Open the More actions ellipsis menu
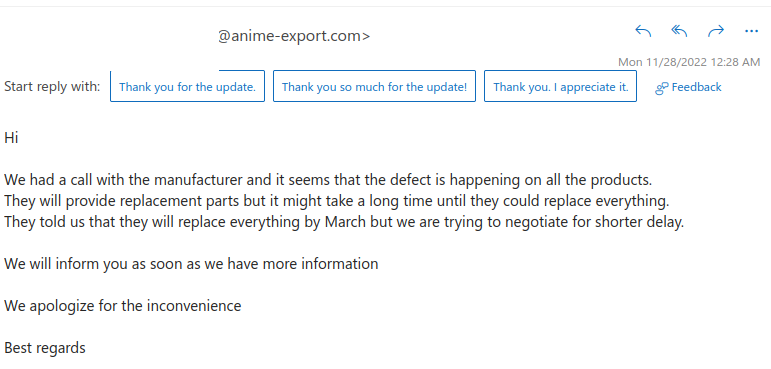This screenshot has width=771, height=369. (751, 31)
